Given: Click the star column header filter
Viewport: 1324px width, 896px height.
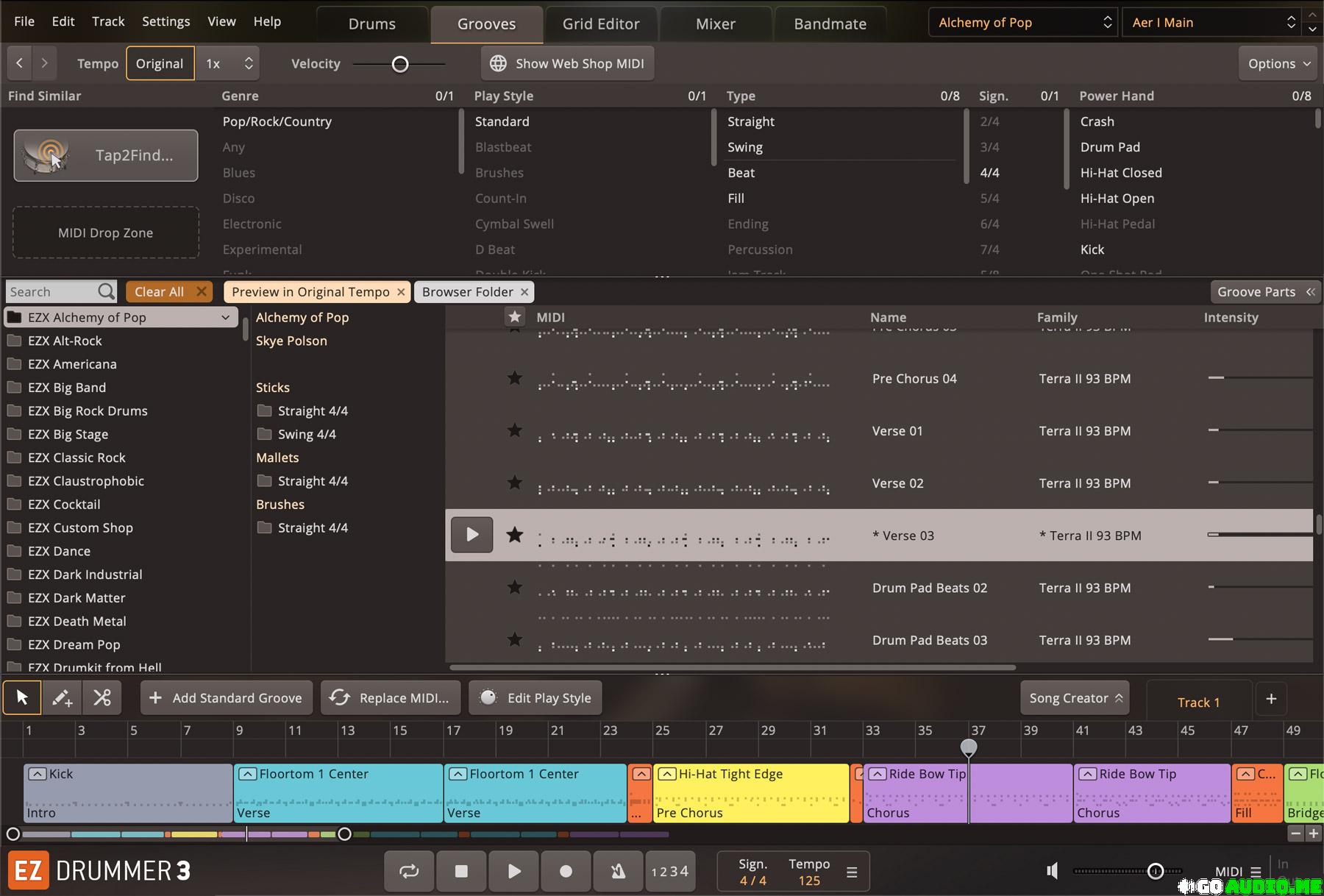Looking at the screenshot, I should pos(515,317).
